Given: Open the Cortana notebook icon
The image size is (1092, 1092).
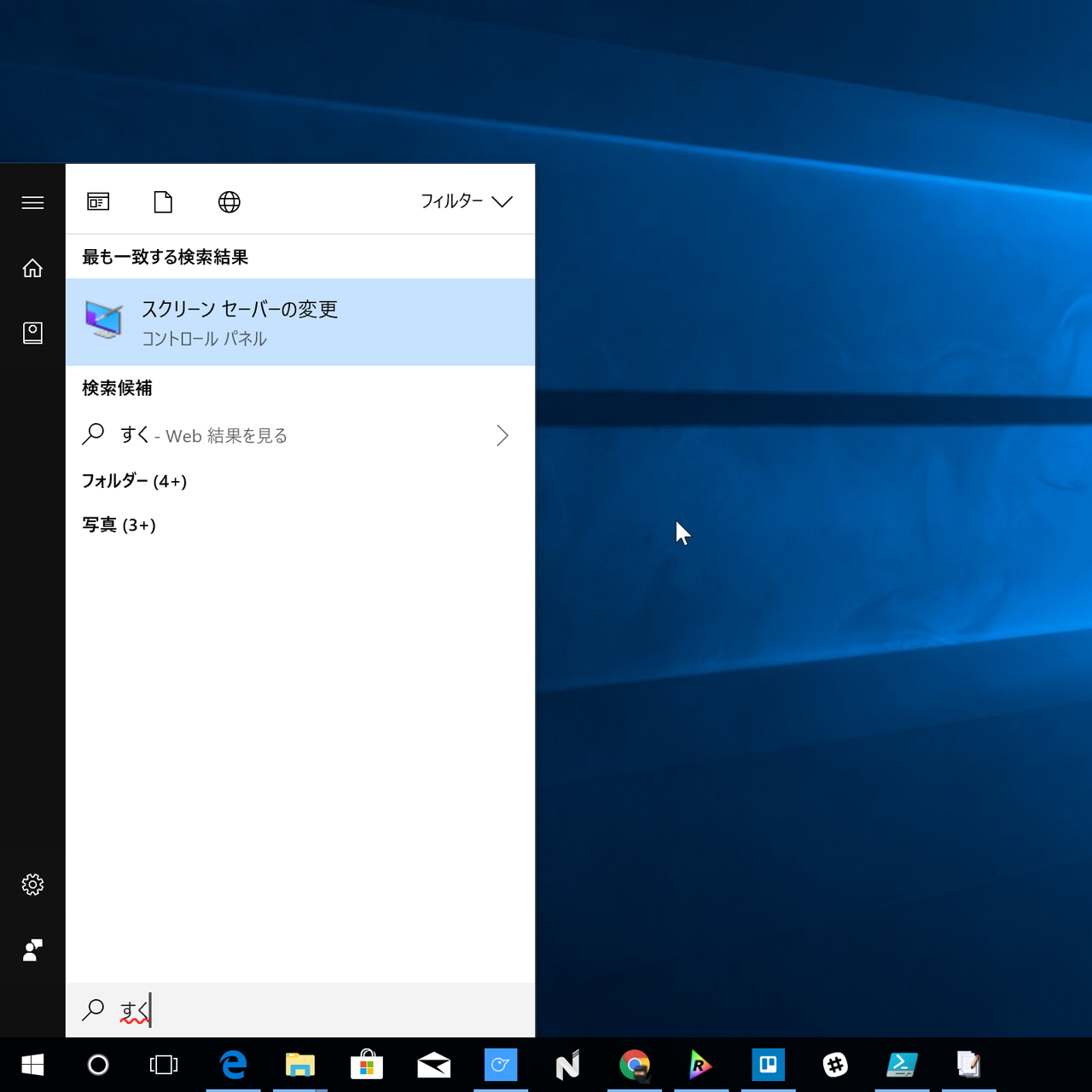Looking at the screenshot, I should click(x=32, y=333).
